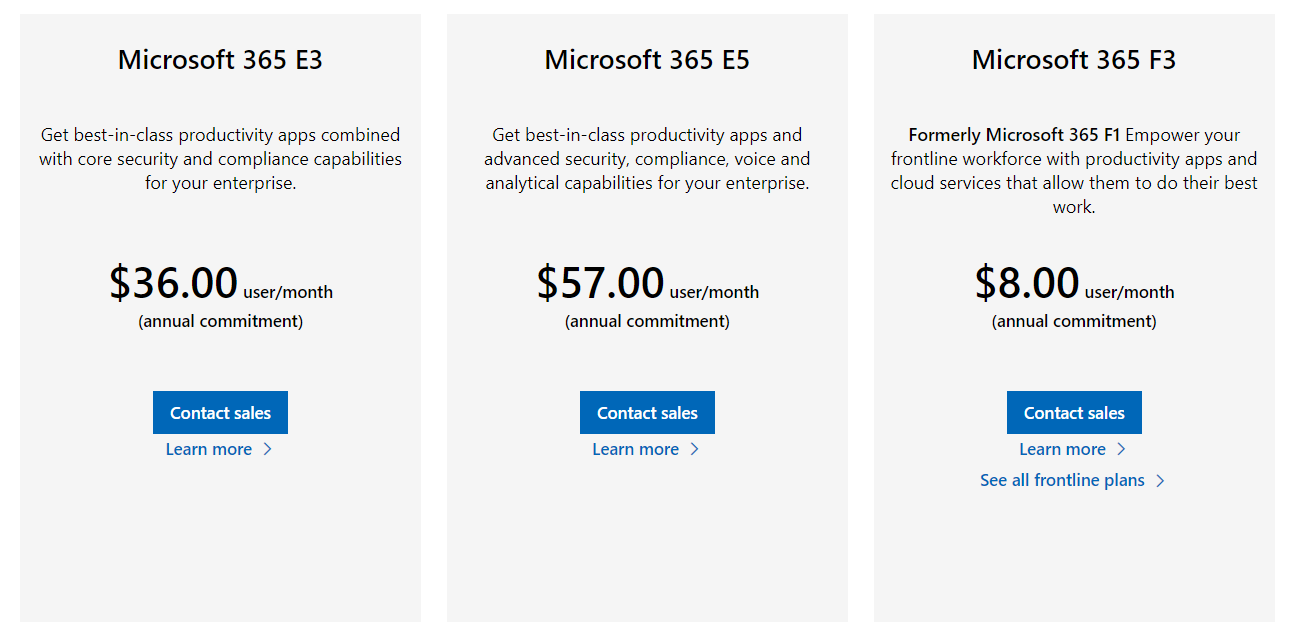
Task: Click the bold Formerly Microsoft 365 F1 text
Action: click(x=1014, y=135)
